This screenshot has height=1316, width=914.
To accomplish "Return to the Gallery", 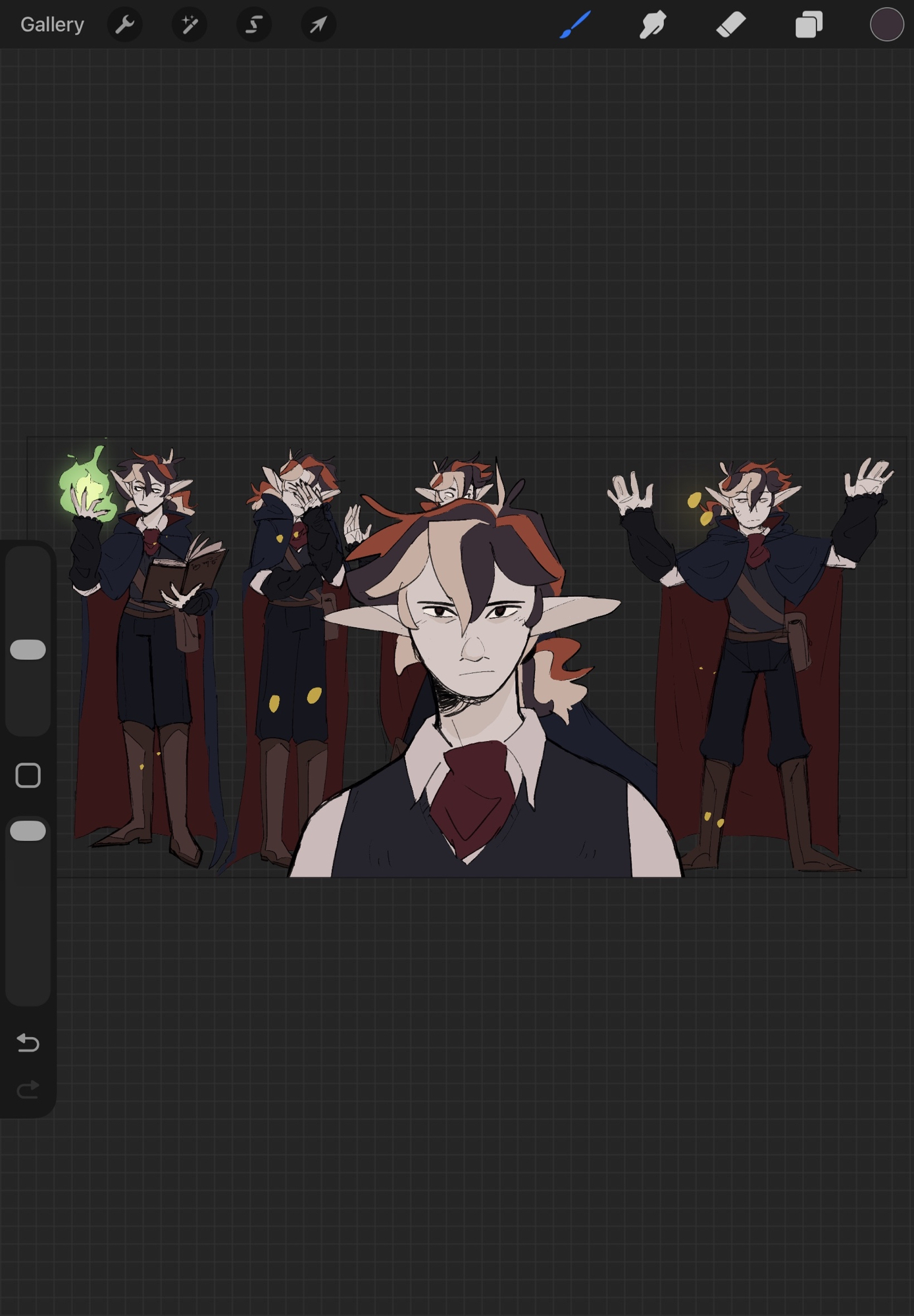I will click(x=52, y=25).
